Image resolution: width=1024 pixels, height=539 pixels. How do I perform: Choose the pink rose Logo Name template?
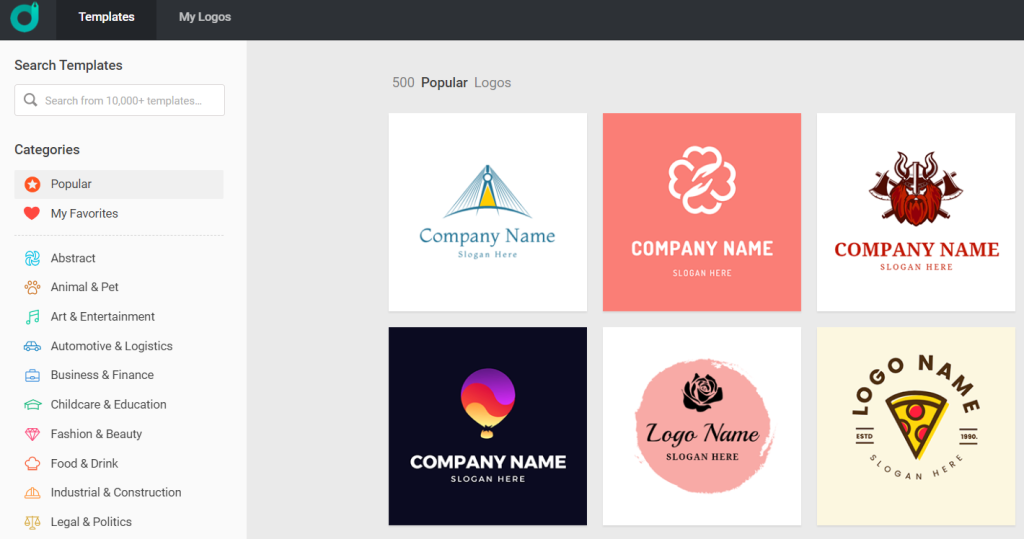[x=702, y=426]
